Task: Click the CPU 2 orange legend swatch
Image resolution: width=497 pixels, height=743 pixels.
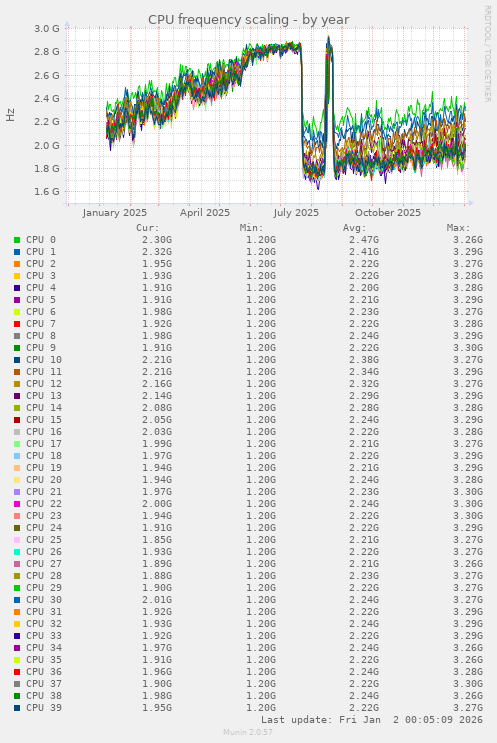Action: pos(17,264)
